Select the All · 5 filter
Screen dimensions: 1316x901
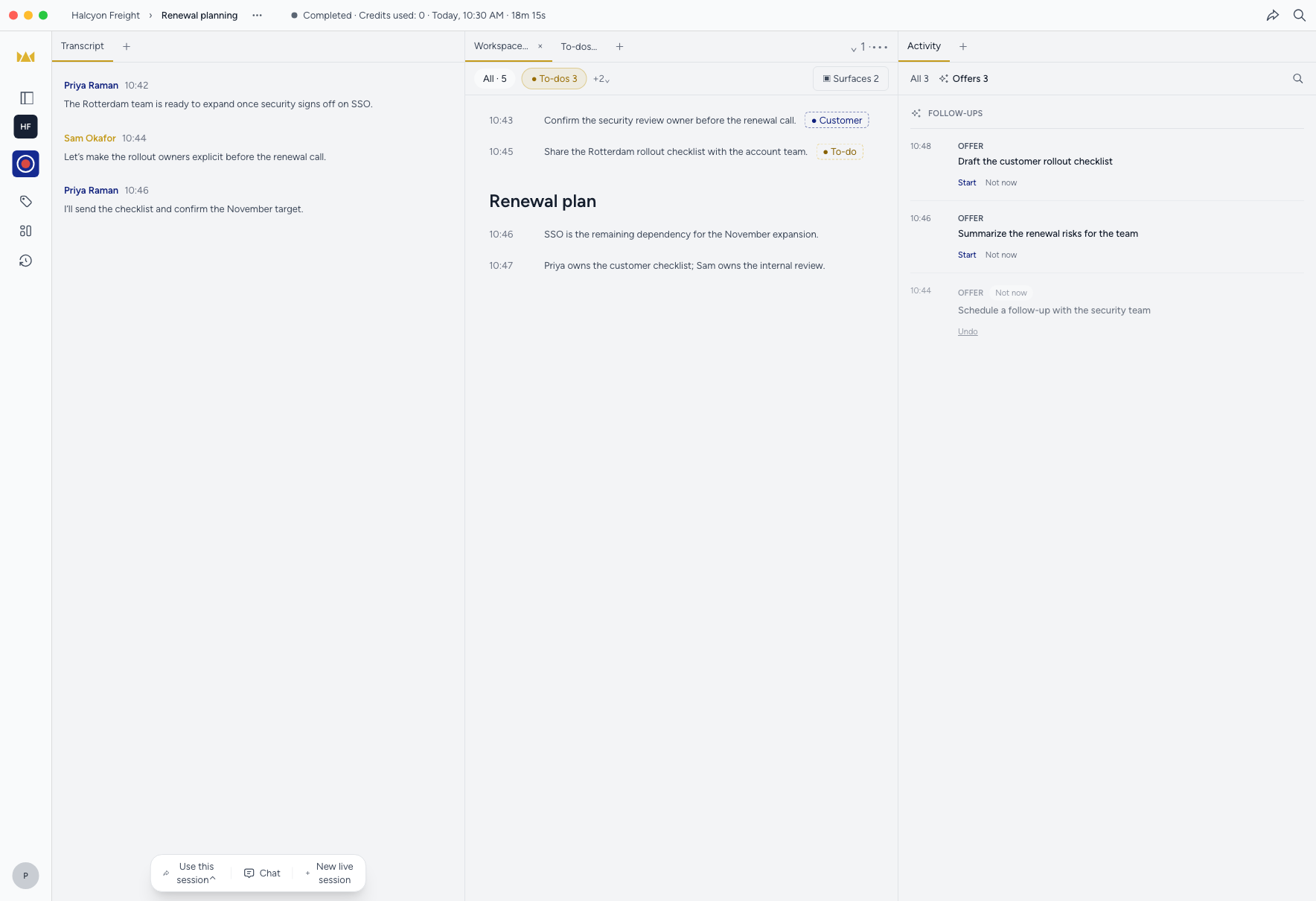pyautogui.click(x=495, y=78)
